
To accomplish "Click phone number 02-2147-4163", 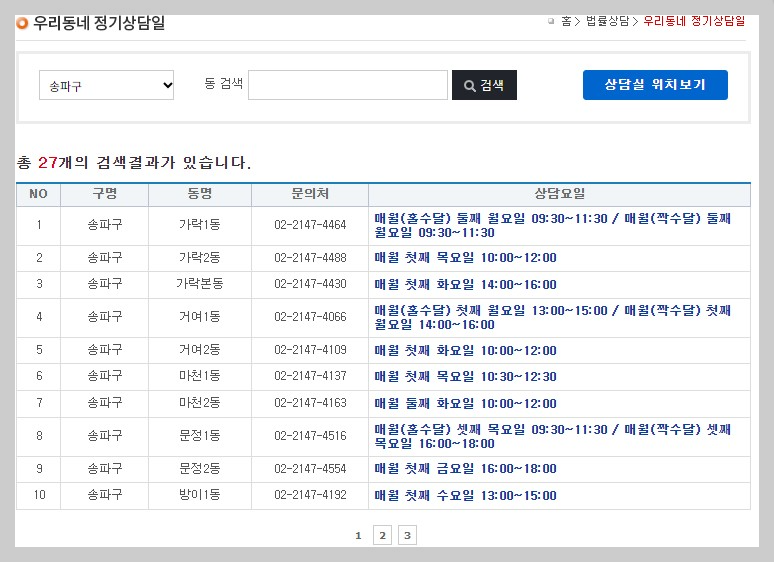I will tap(310, 403).
